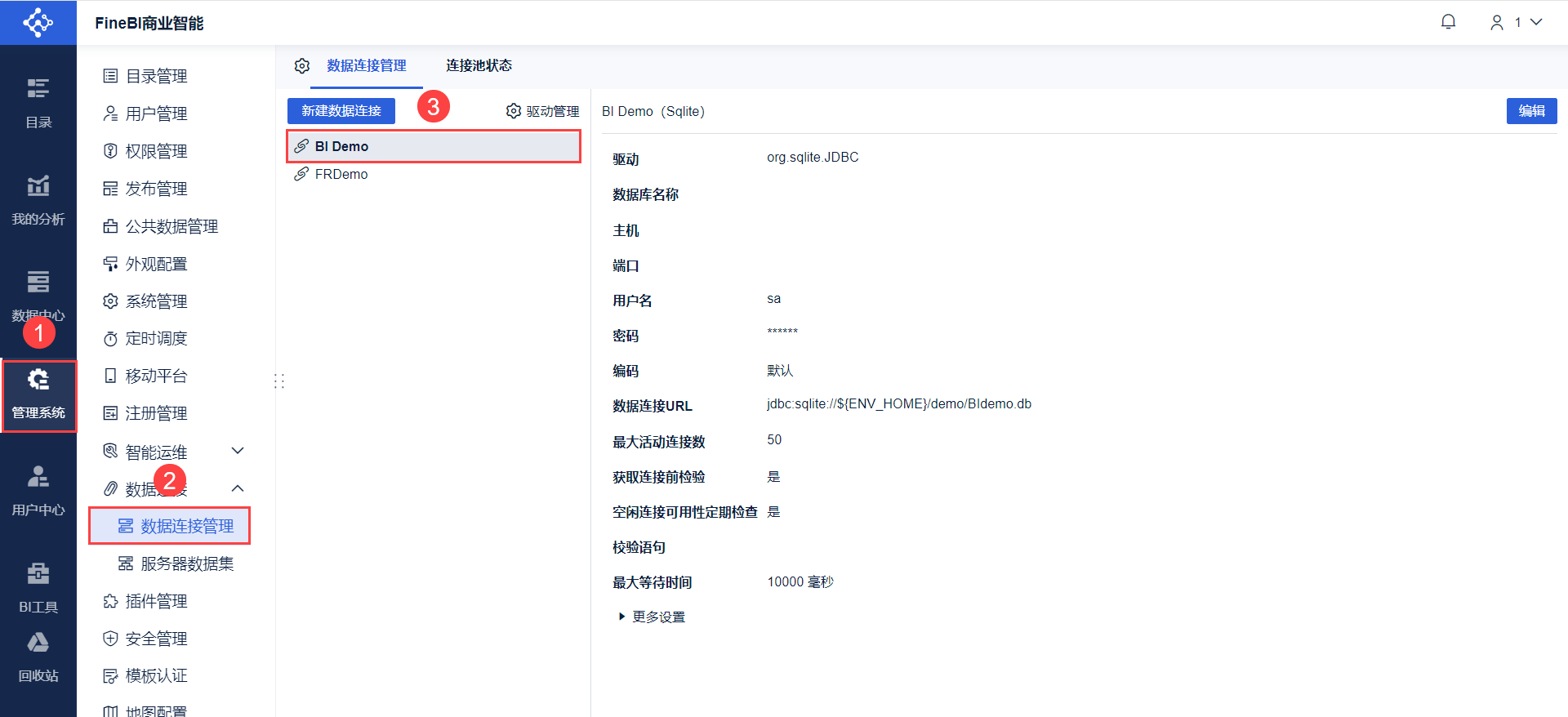Click the 智能运维 menu label

tap(156, 452)
